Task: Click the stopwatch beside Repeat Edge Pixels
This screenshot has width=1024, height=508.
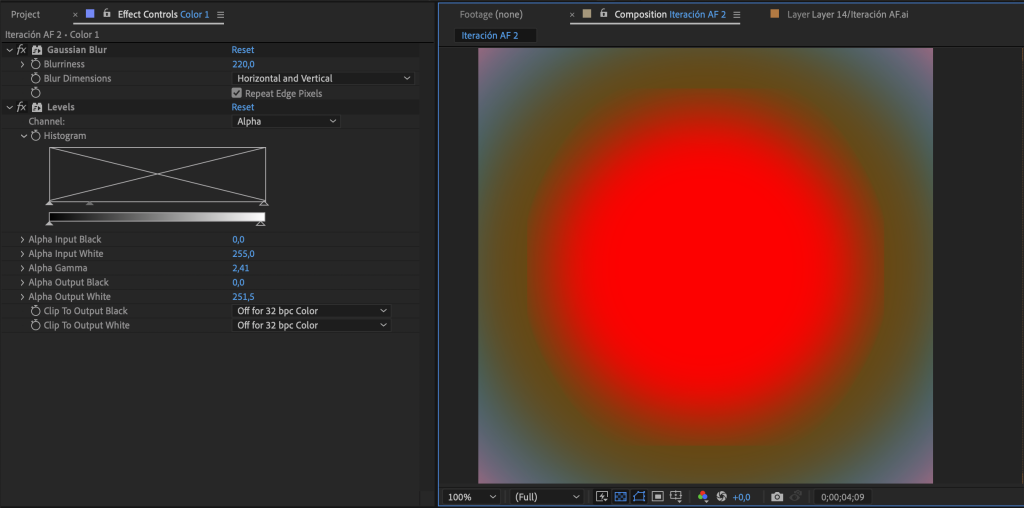Action: [x=36, y=93]
